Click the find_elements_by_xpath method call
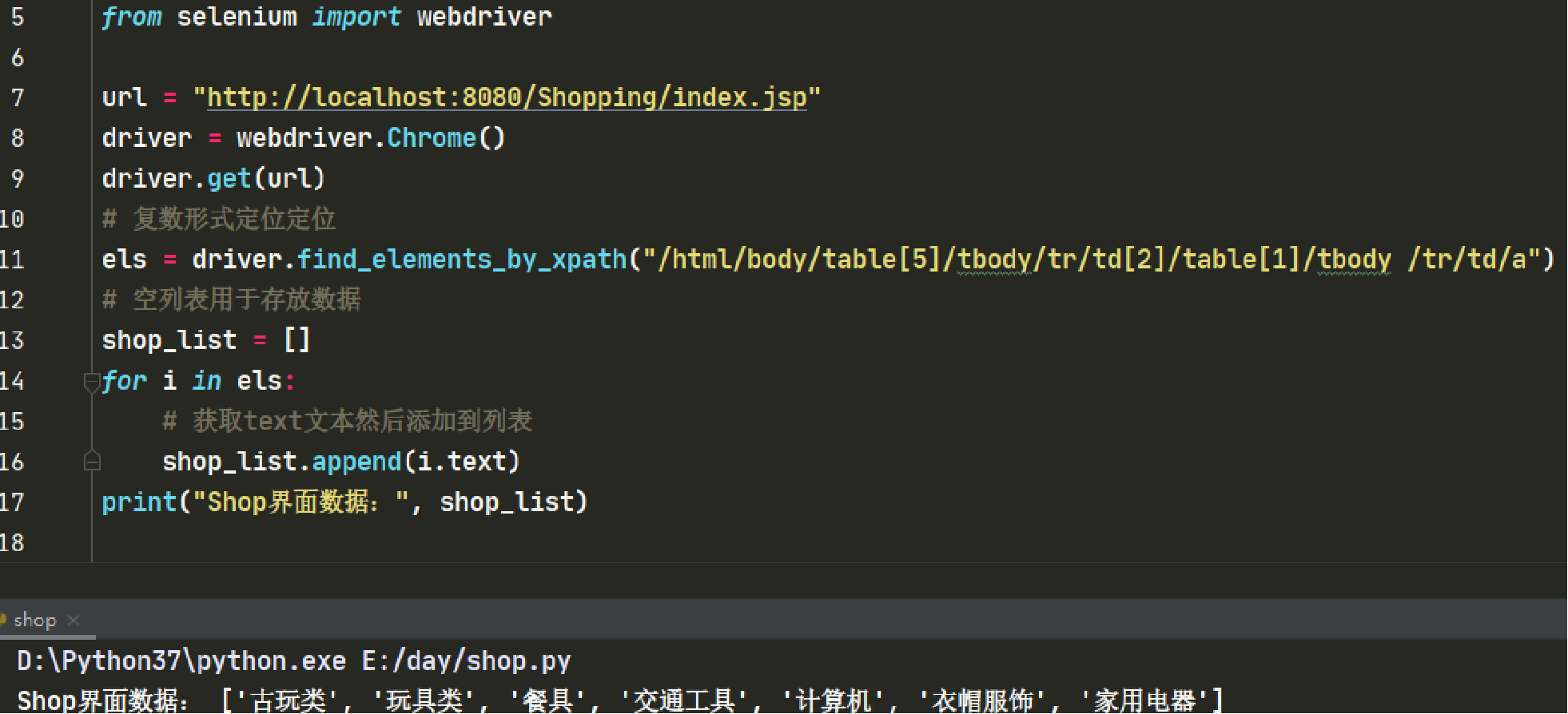Screen dimensions: 1568x714 (462, 260)
